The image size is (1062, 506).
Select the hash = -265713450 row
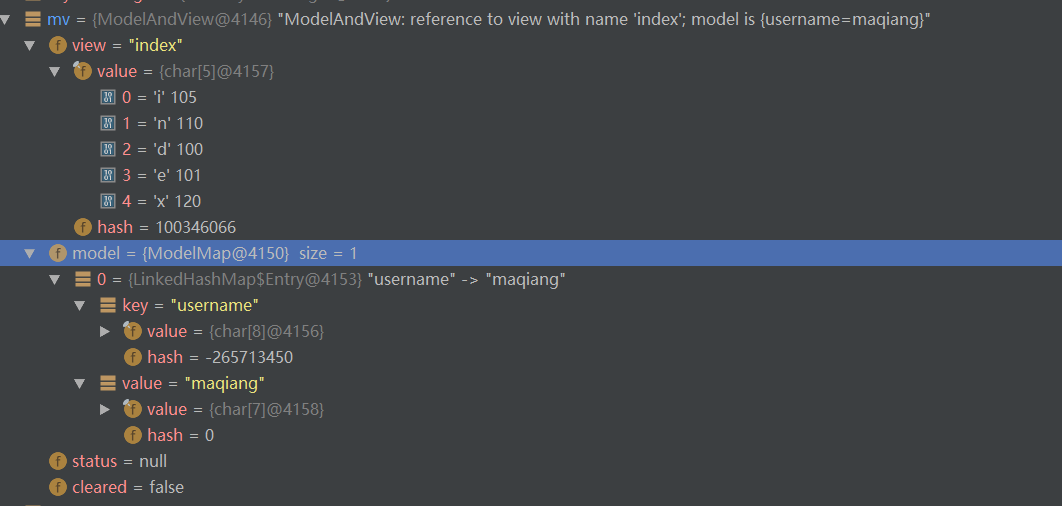[220, 357]
